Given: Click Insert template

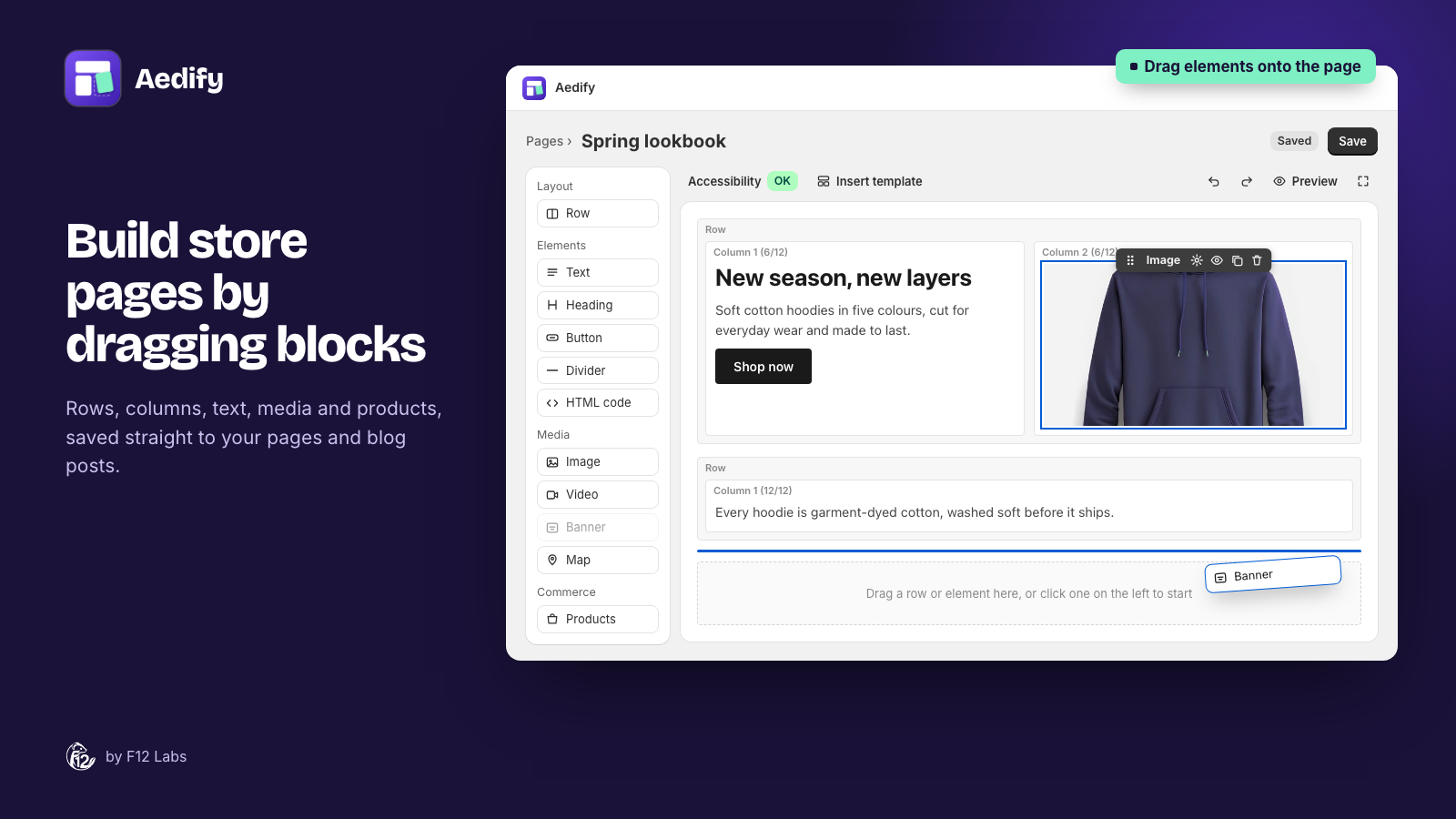Looking at the screenshot, I should [869, 181].
